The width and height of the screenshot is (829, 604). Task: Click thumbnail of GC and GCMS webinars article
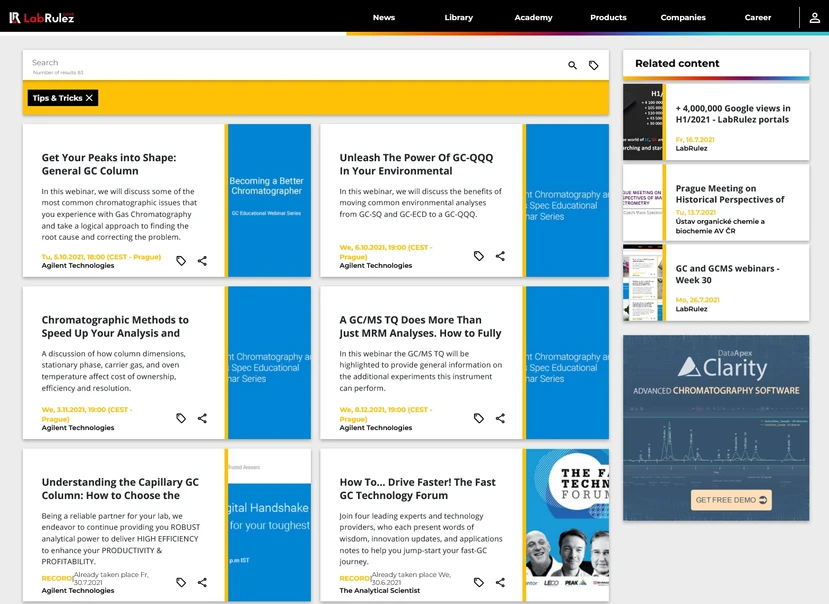tap(642, 282)
